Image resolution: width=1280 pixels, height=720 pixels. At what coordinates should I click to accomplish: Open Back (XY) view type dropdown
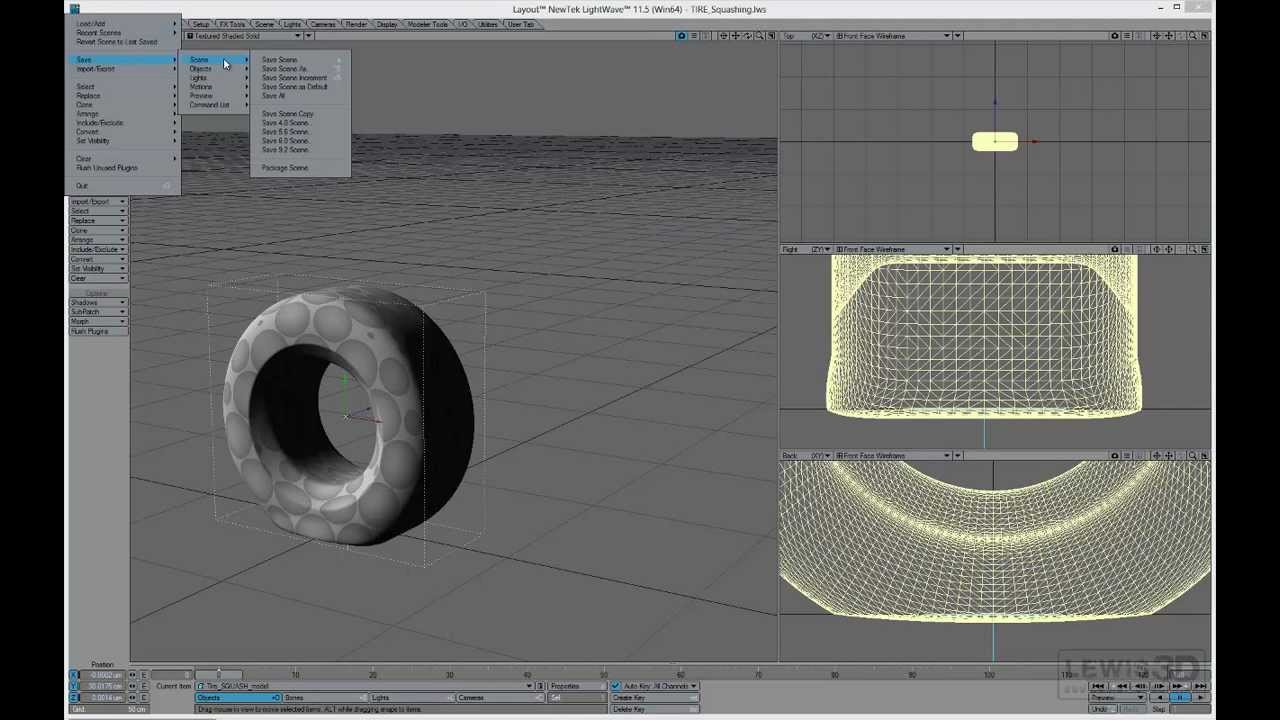tap(806, 455)
